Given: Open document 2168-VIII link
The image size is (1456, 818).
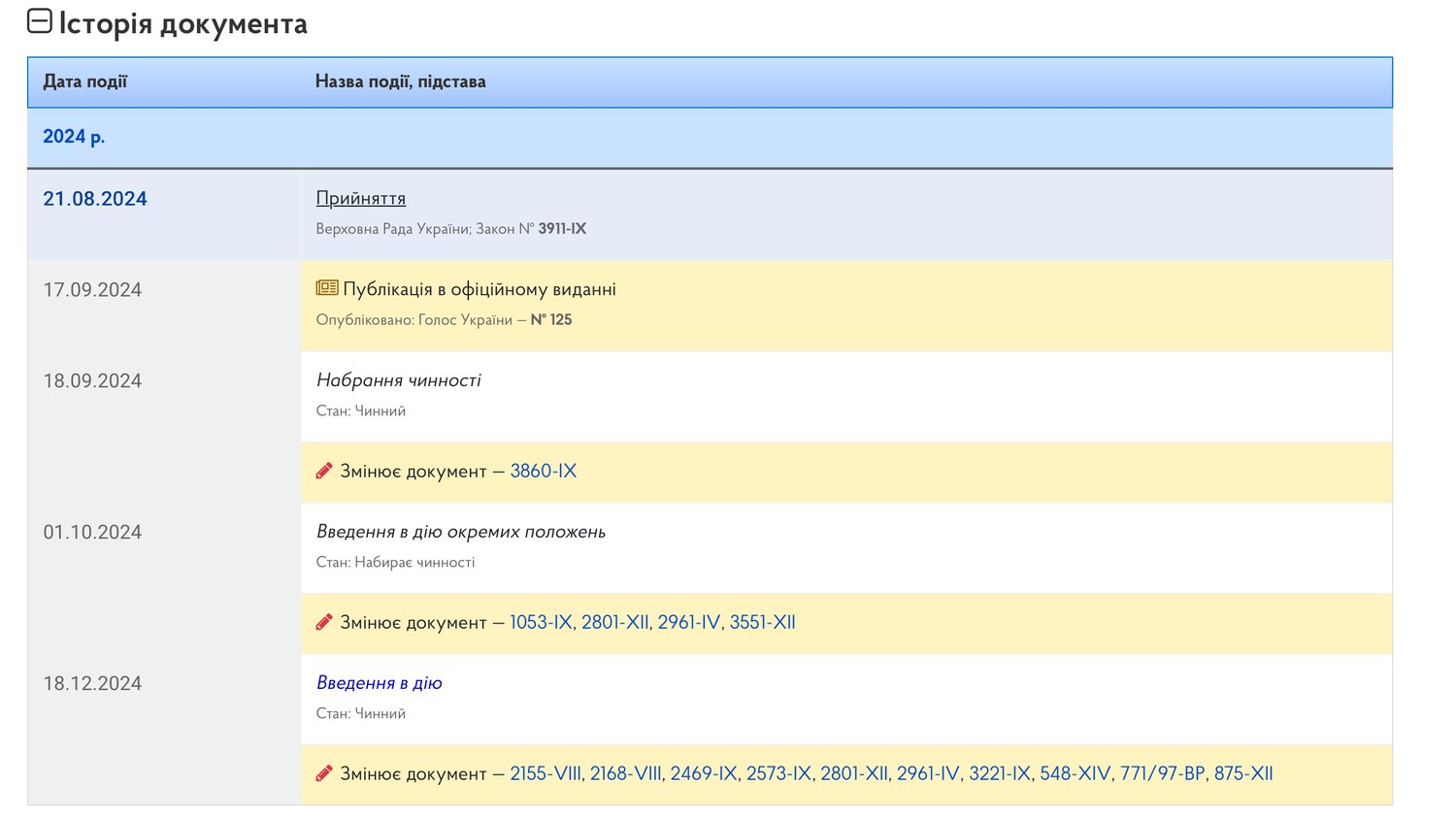Looking at the screenshot, I should tap(626, 773).
